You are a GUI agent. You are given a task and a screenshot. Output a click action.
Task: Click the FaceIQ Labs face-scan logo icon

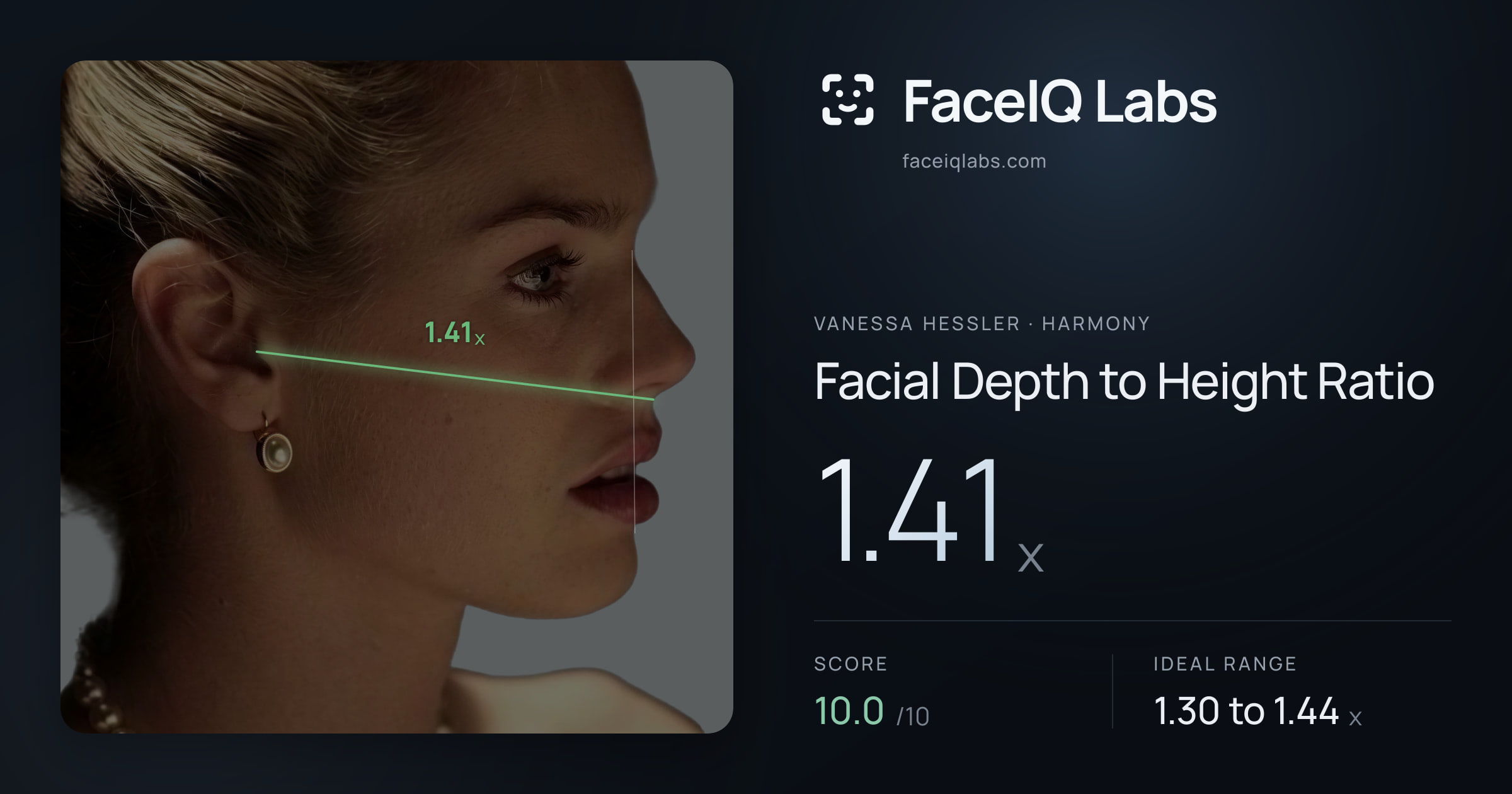point(848,100)
